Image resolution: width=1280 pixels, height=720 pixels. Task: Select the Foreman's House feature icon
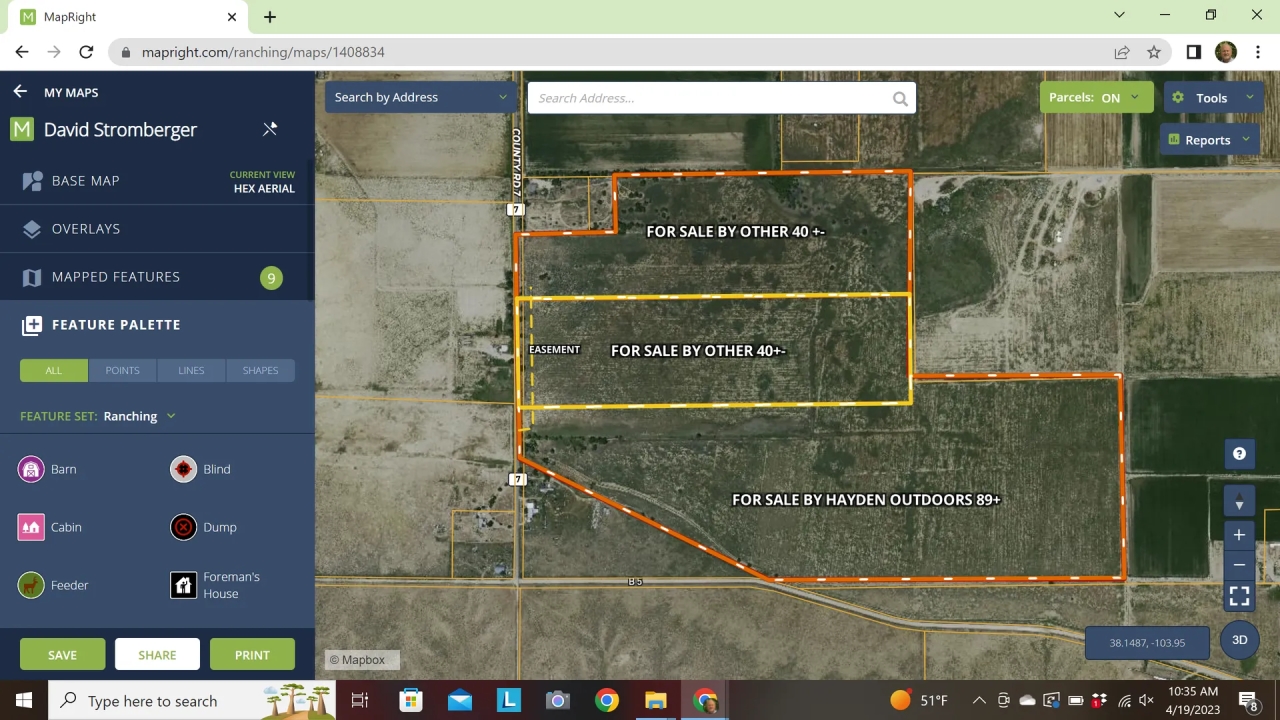(x=184, y=585)
